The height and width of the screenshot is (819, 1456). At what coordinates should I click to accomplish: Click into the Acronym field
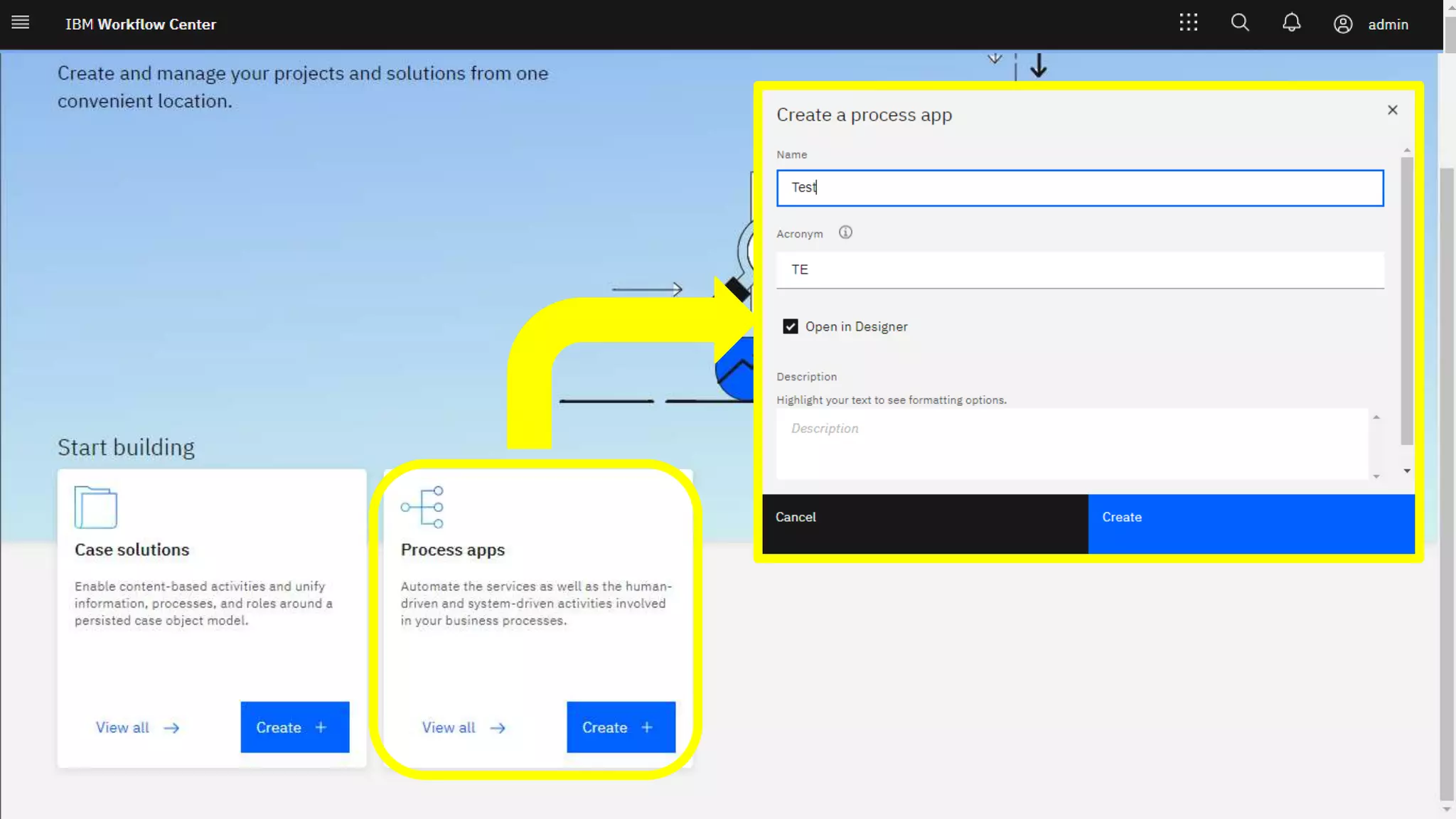point(1079,269)
